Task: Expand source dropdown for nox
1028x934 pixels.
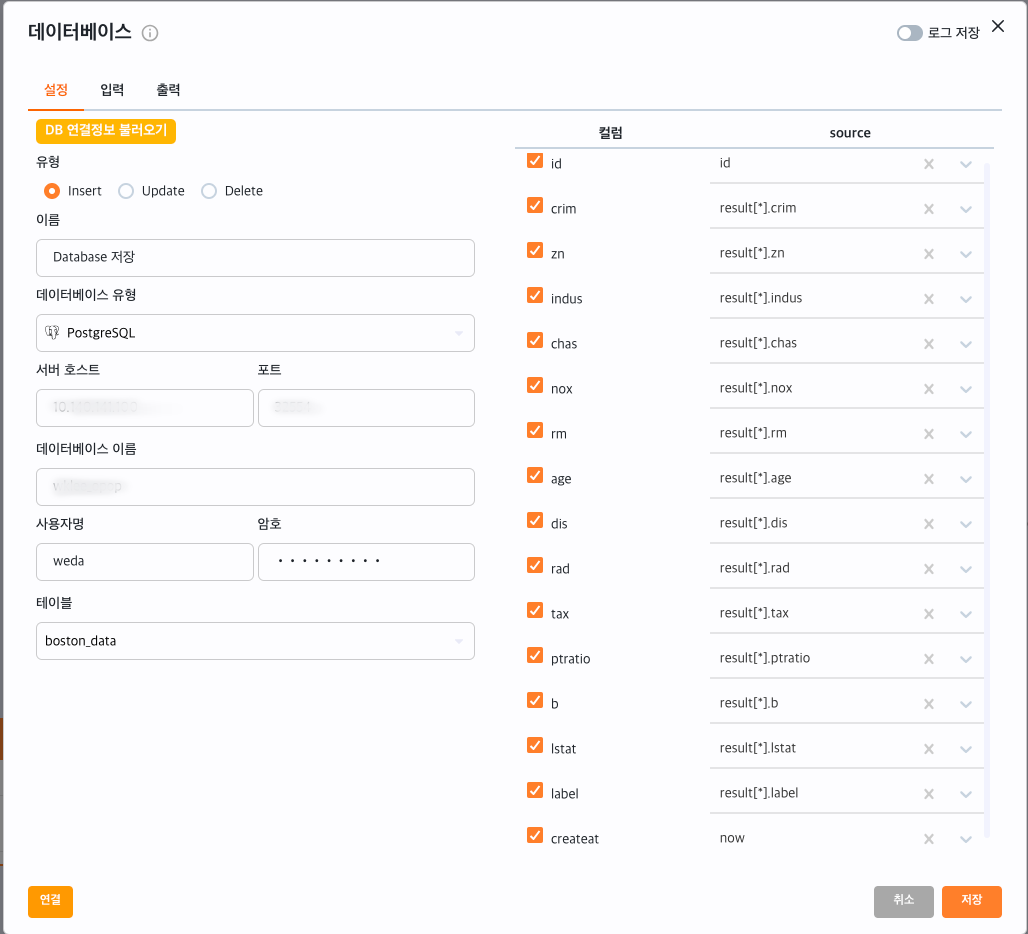Action: 966,390
